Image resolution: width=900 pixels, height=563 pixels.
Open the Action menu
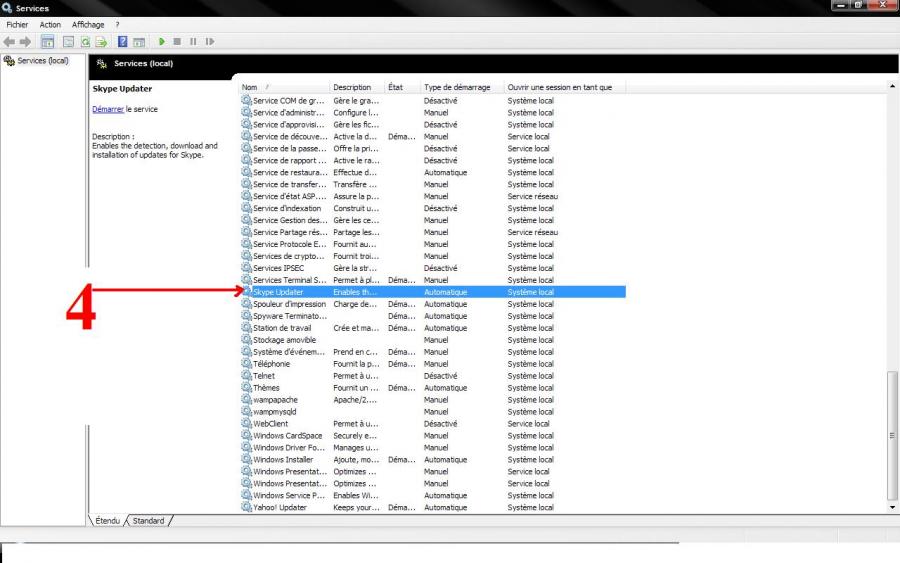(50, 24)
